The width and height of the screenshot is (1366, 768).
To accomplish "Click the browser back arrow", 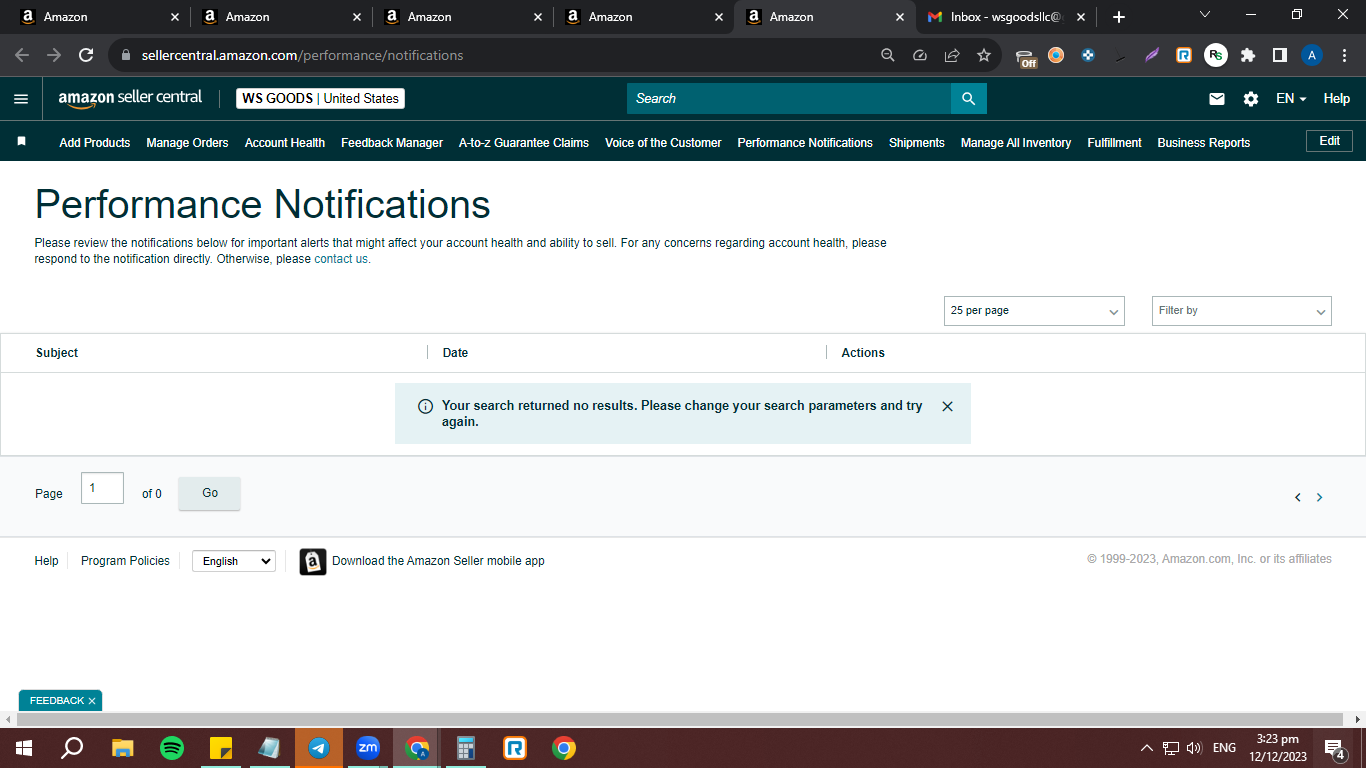I will point(22,55).
